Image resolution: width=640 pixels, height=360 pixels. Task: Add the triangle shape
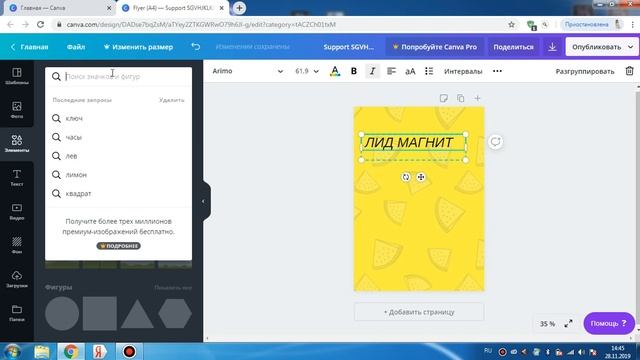138,314
